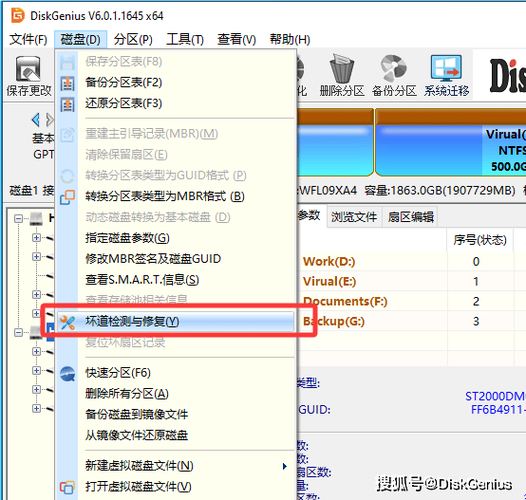This screenshot has height=500, width=526.
Task: Click the 序号(状态) column header
Action: click(x=480, y=240)
